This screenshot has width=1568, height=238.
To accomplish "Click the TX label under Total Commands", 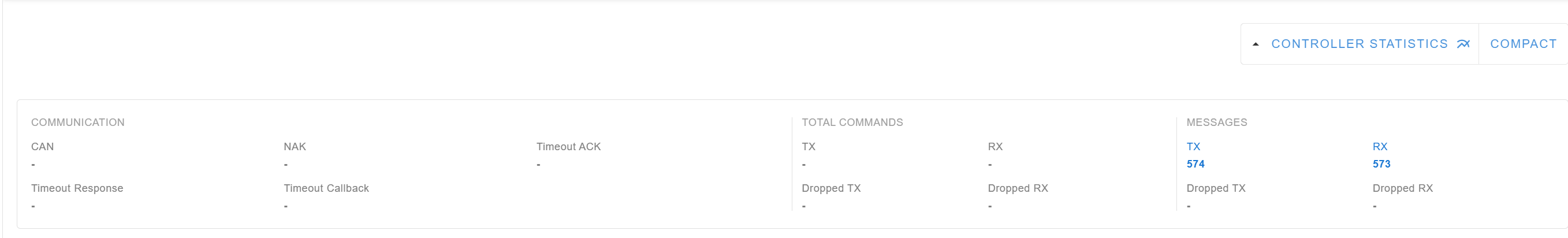I will pyautogui.click(x=808, y=147).
